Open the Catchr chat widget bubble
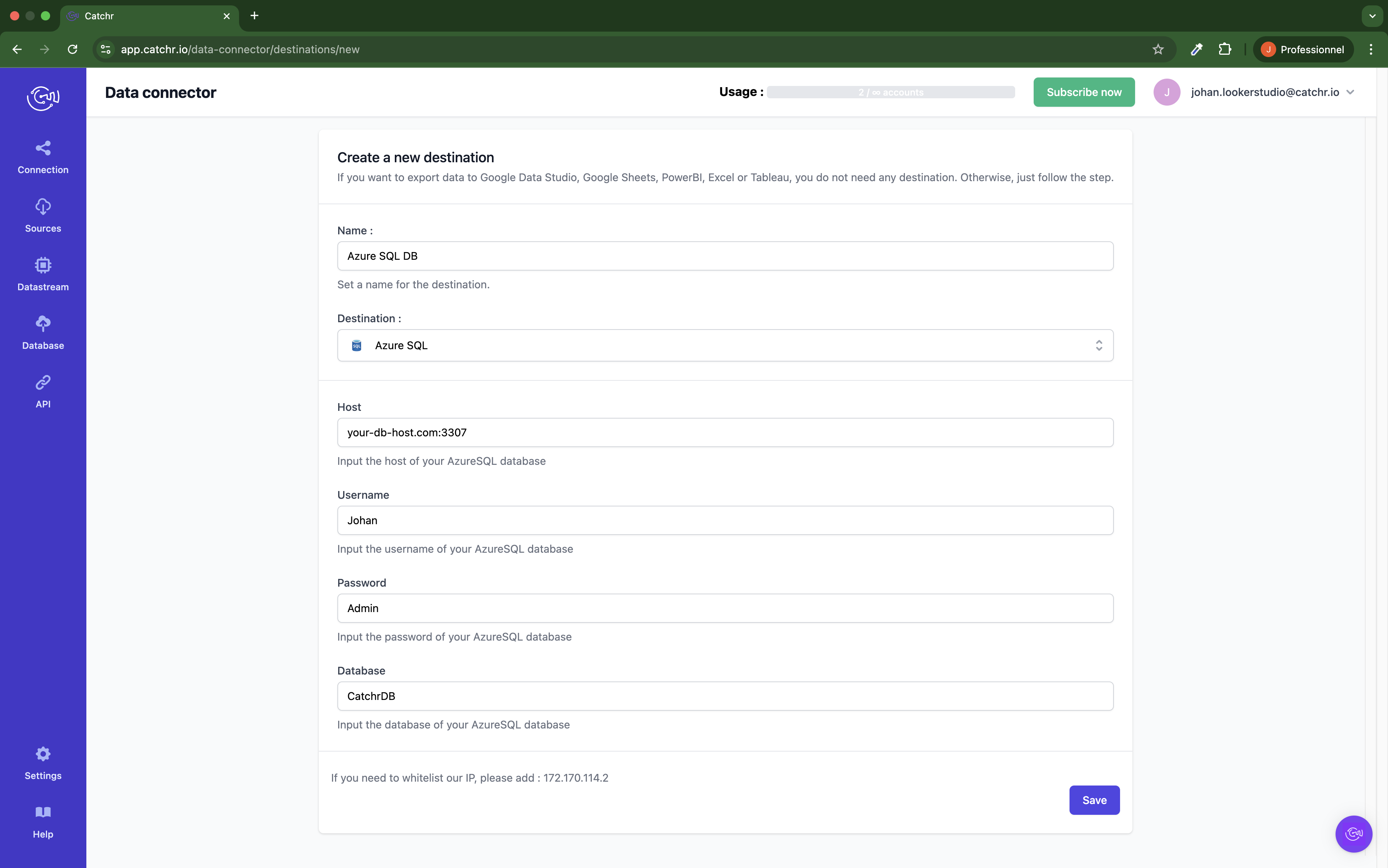Viewport: 1388px width, 868px height. (x=1354, y=834)
